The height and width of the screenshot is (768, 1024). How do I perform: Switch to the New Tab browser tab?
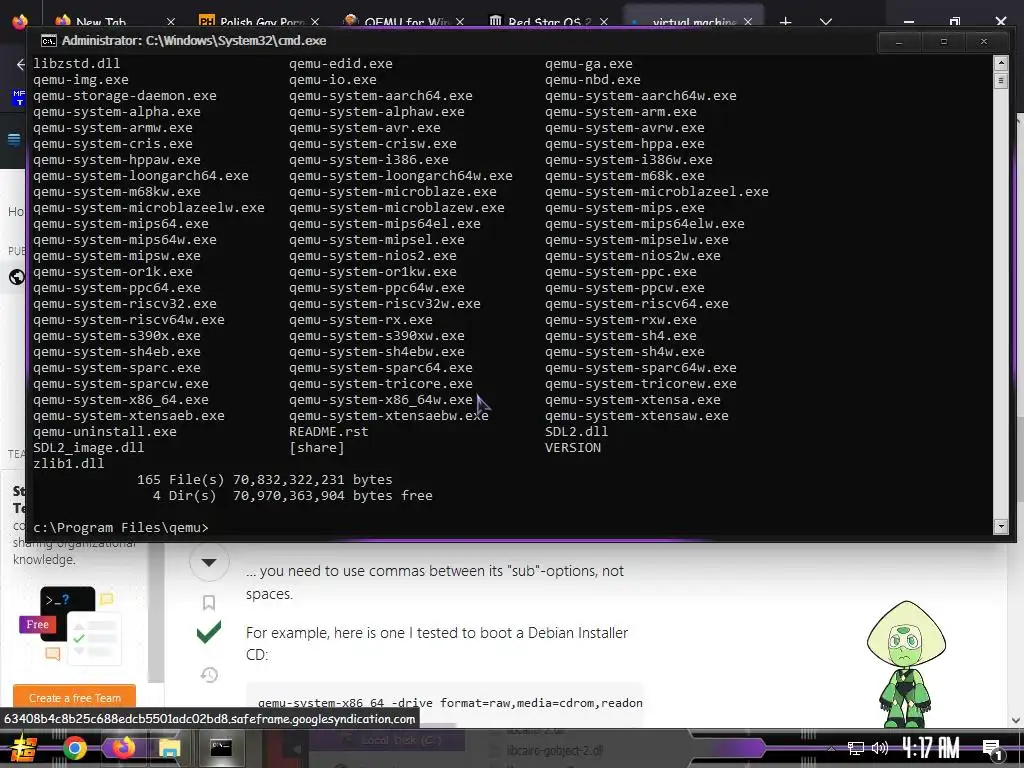[x=101, y=22]
